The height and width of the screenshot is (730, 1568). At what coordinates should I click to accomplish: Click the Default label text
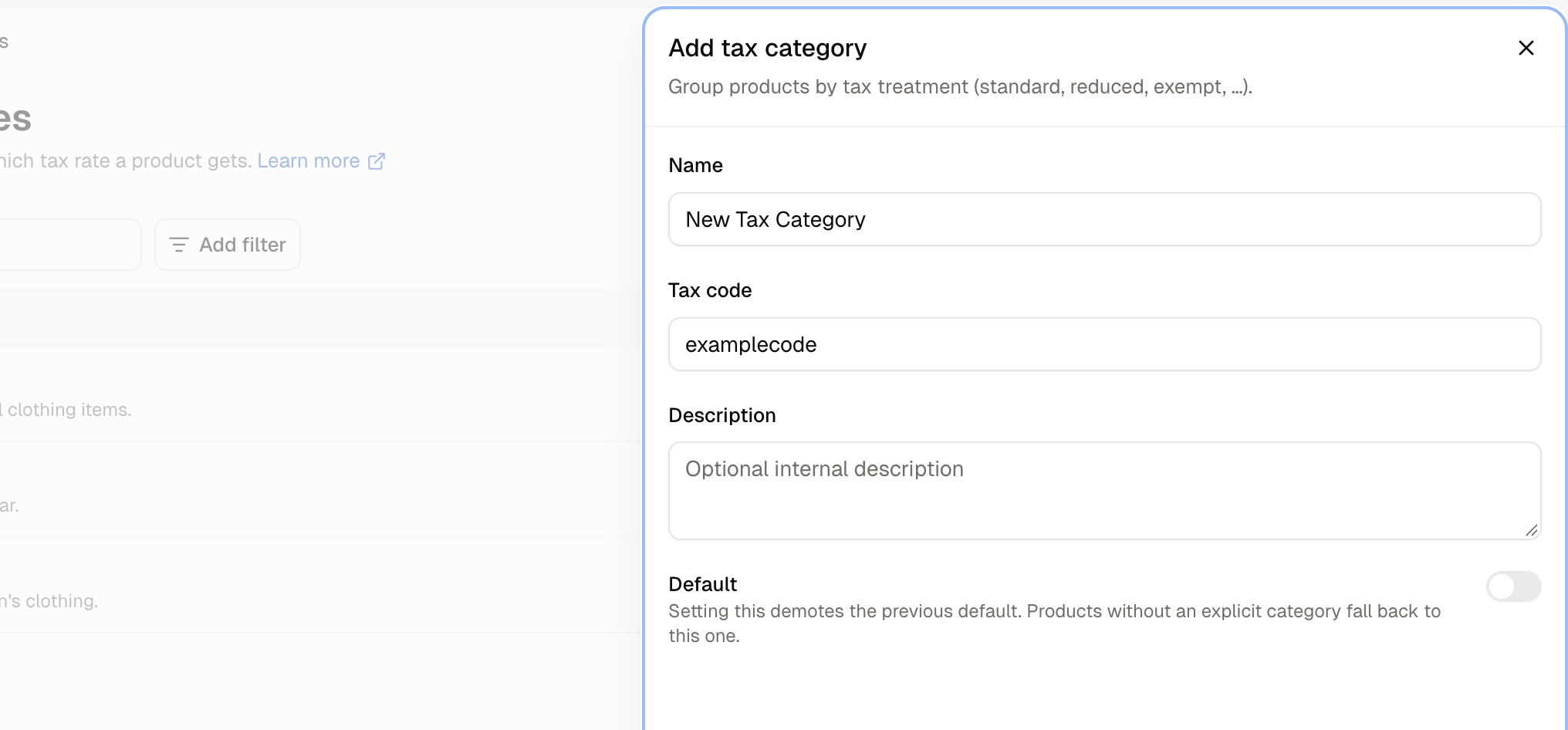click(x=702, y=584)
